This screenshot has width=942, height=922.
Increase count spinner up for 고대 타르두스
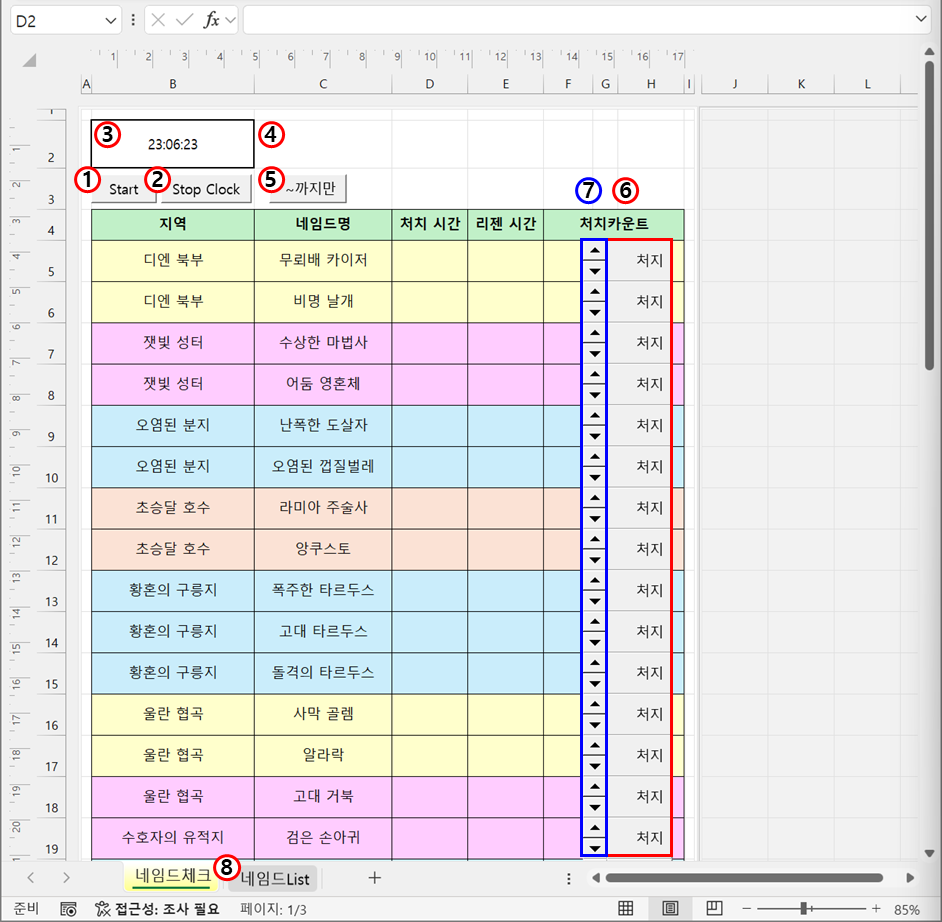pyautogui.click(x=595, y=622)
